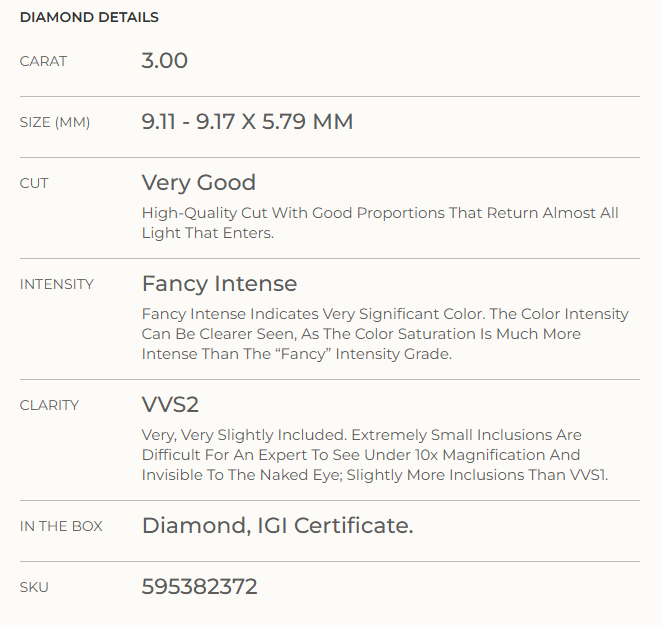Click the Diamond, IGI Certificate text

pos(277,526)
